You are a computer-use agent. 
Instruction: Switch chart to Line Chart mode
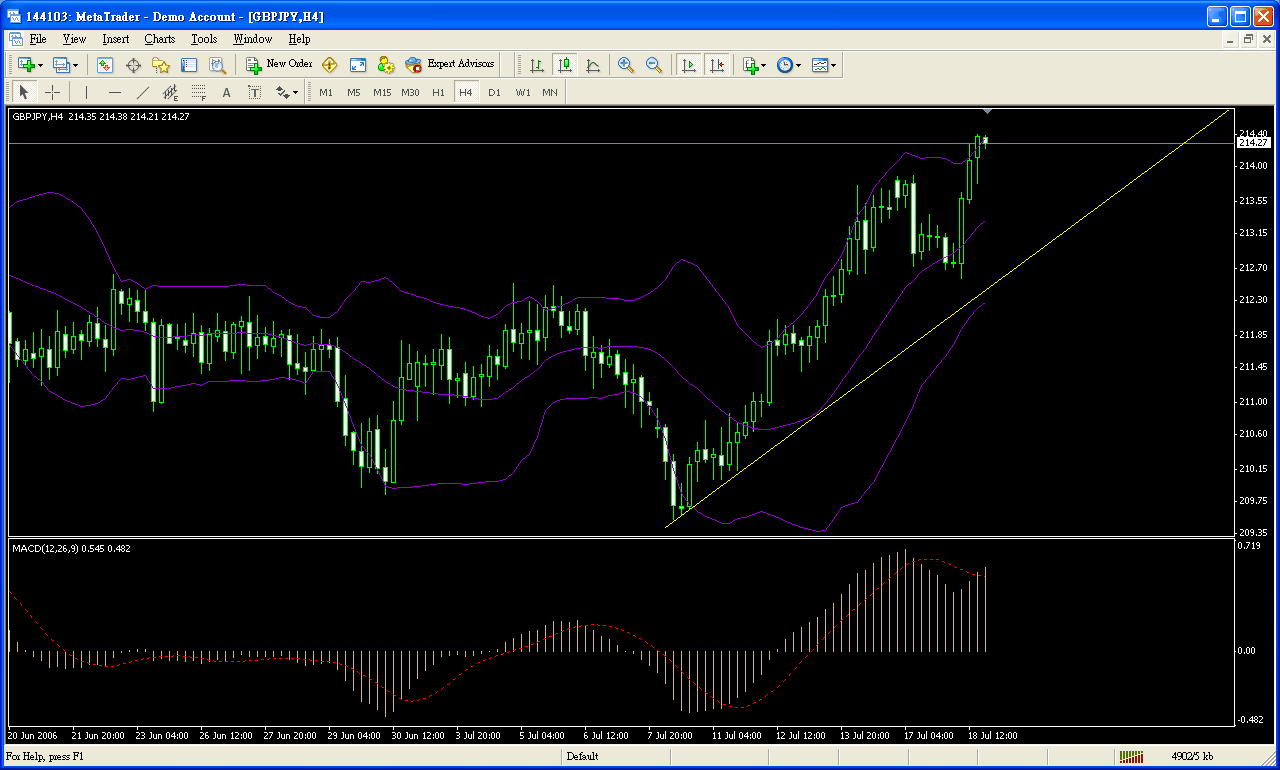click(593, 65)
